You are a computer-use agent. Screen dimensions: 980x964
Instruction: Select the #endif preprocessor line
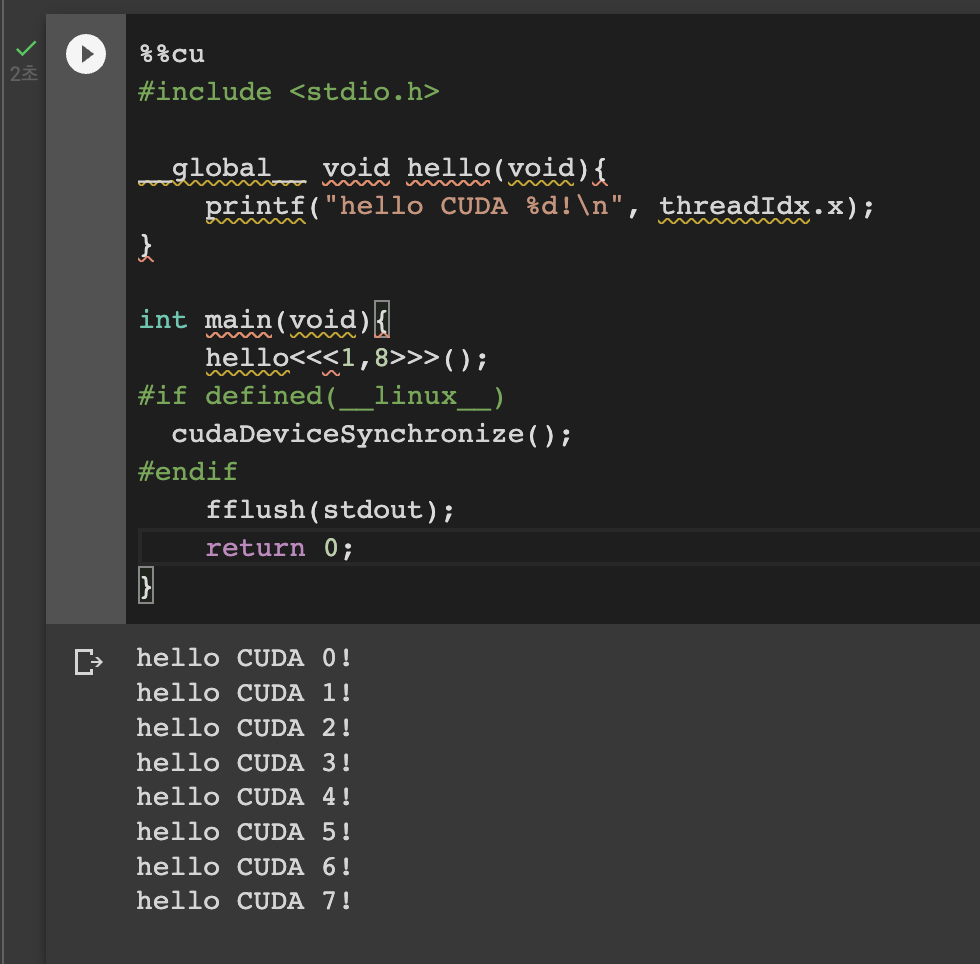187,471
